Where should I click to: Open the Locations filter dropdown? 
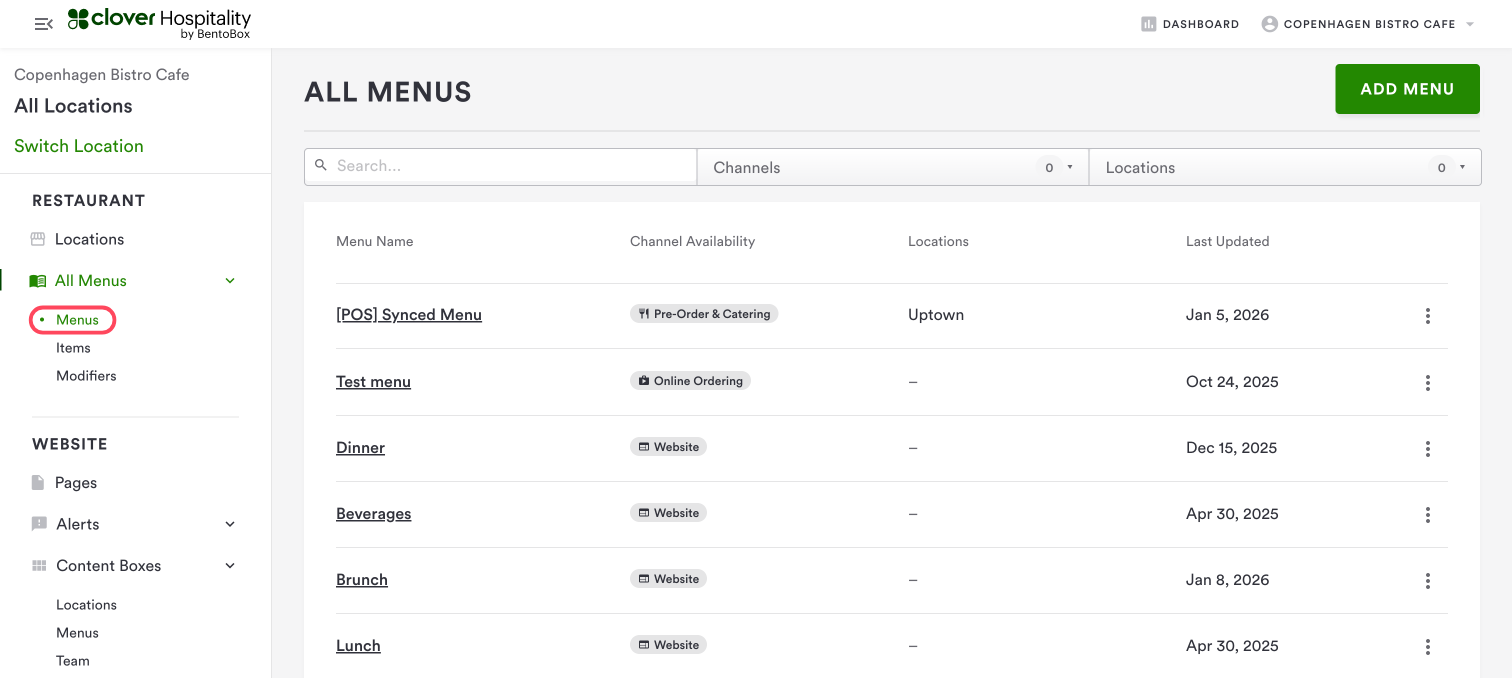(1284, 167)
